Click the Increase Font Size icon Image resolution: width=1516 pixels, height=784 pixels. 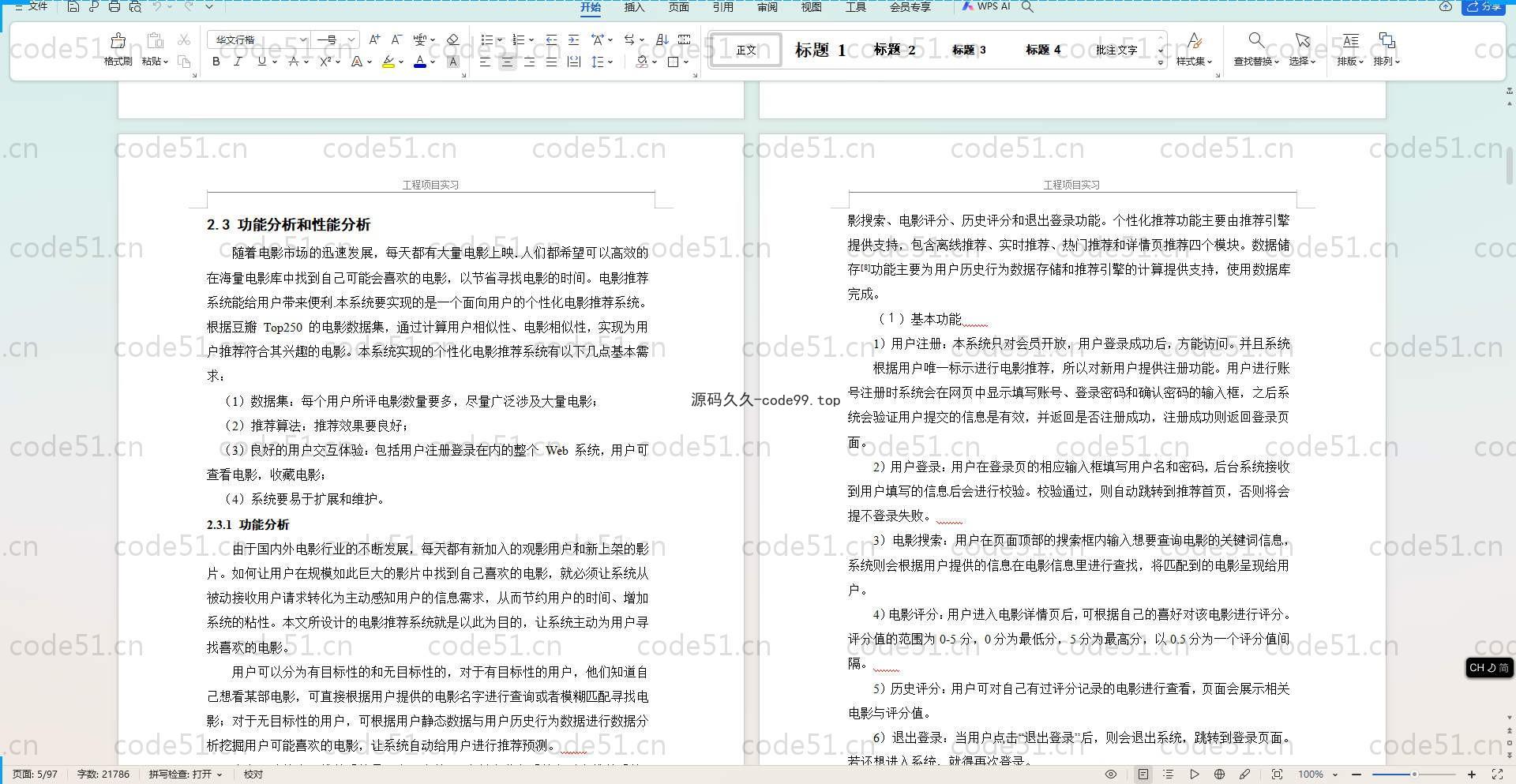tap(375, 39)
